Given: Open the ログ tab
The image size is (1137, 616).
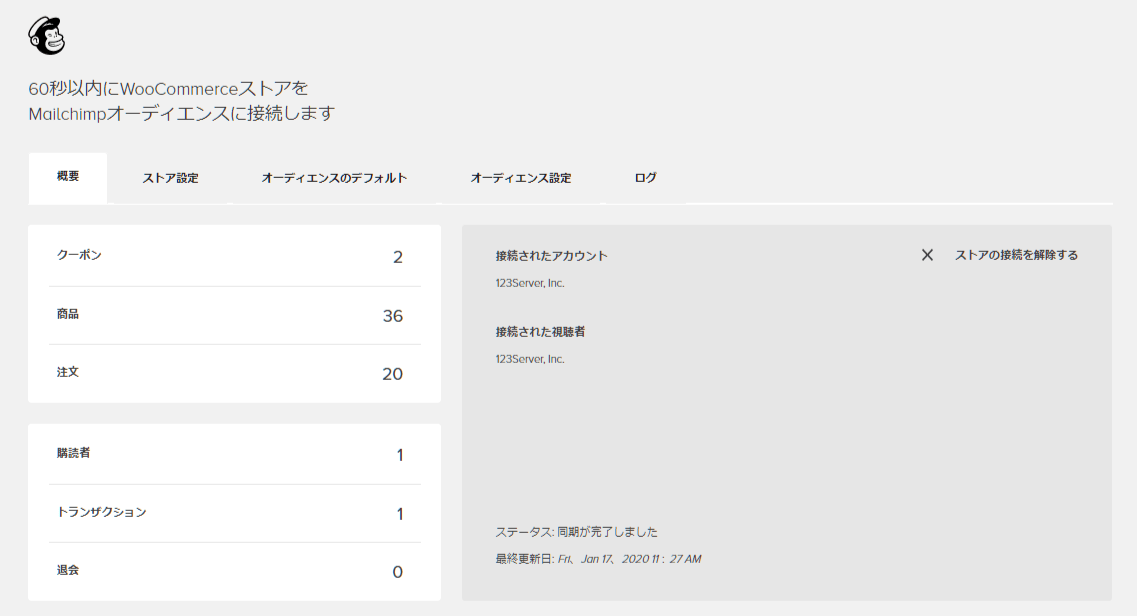Looking at the screenshot, I should [645, 178].
